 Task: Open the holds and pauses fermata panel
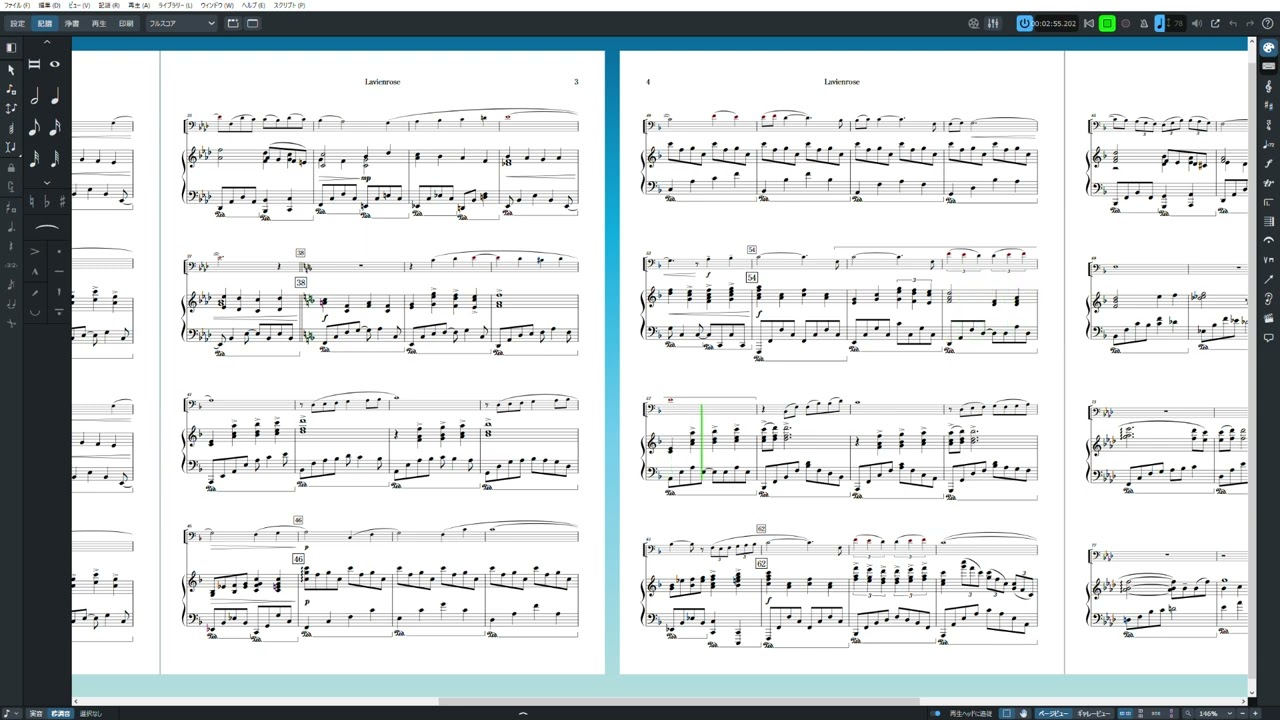(x=1268, y=241)
